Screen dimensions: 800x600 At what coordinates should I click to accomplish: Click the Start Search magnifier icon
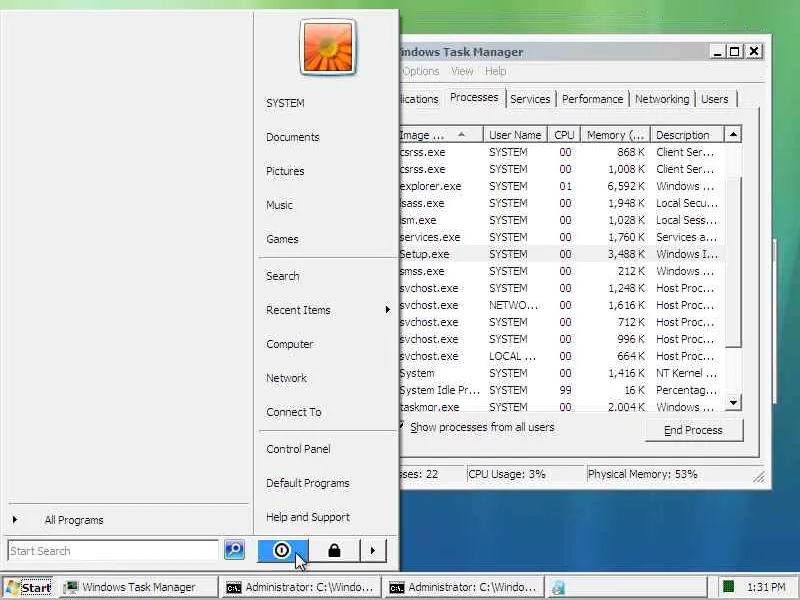pos(235,550)
